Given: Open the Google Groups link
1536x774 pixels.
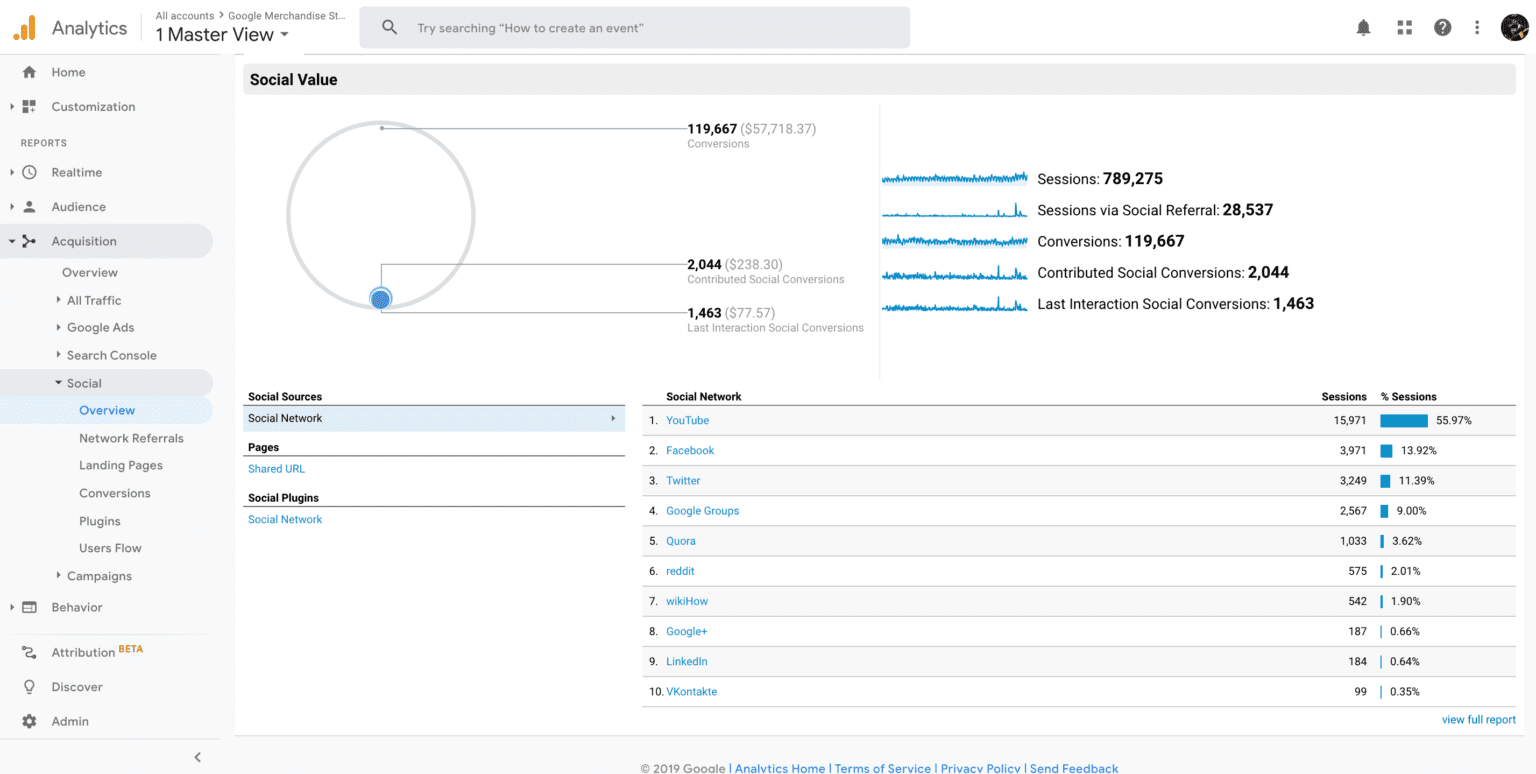Looking at the screenshot, I should point(702,510).
